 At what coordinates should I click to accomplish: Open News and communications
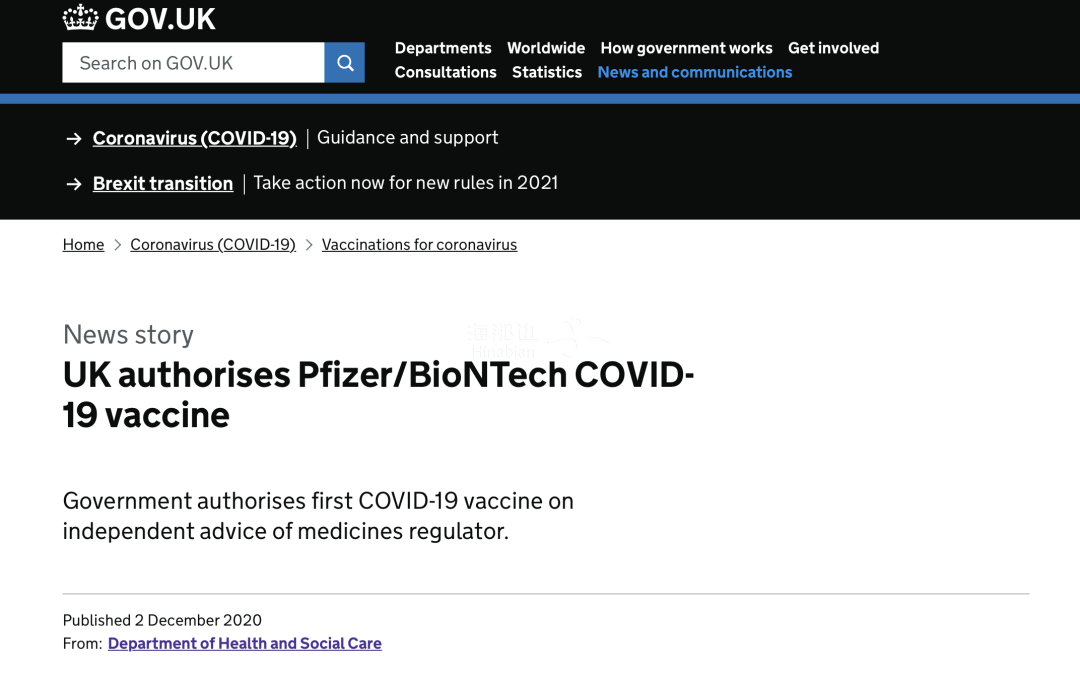(x=695, y=72)
